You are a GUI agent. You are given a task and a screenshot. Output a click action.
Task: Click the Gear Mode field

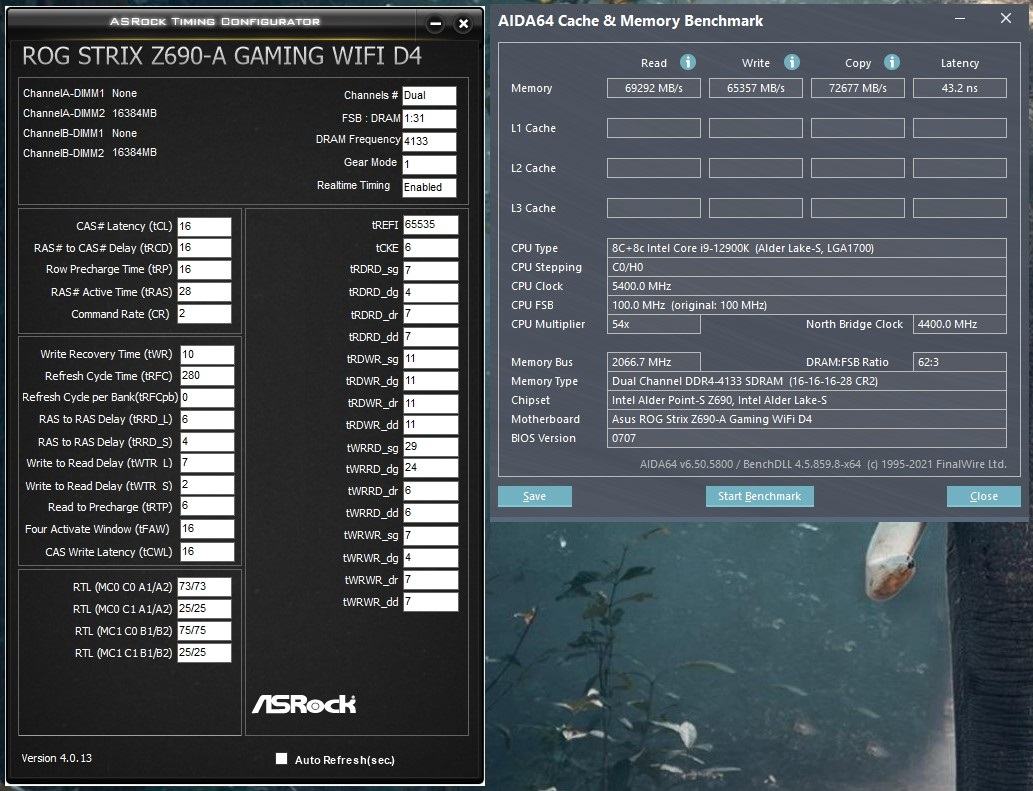pos(429,164)
